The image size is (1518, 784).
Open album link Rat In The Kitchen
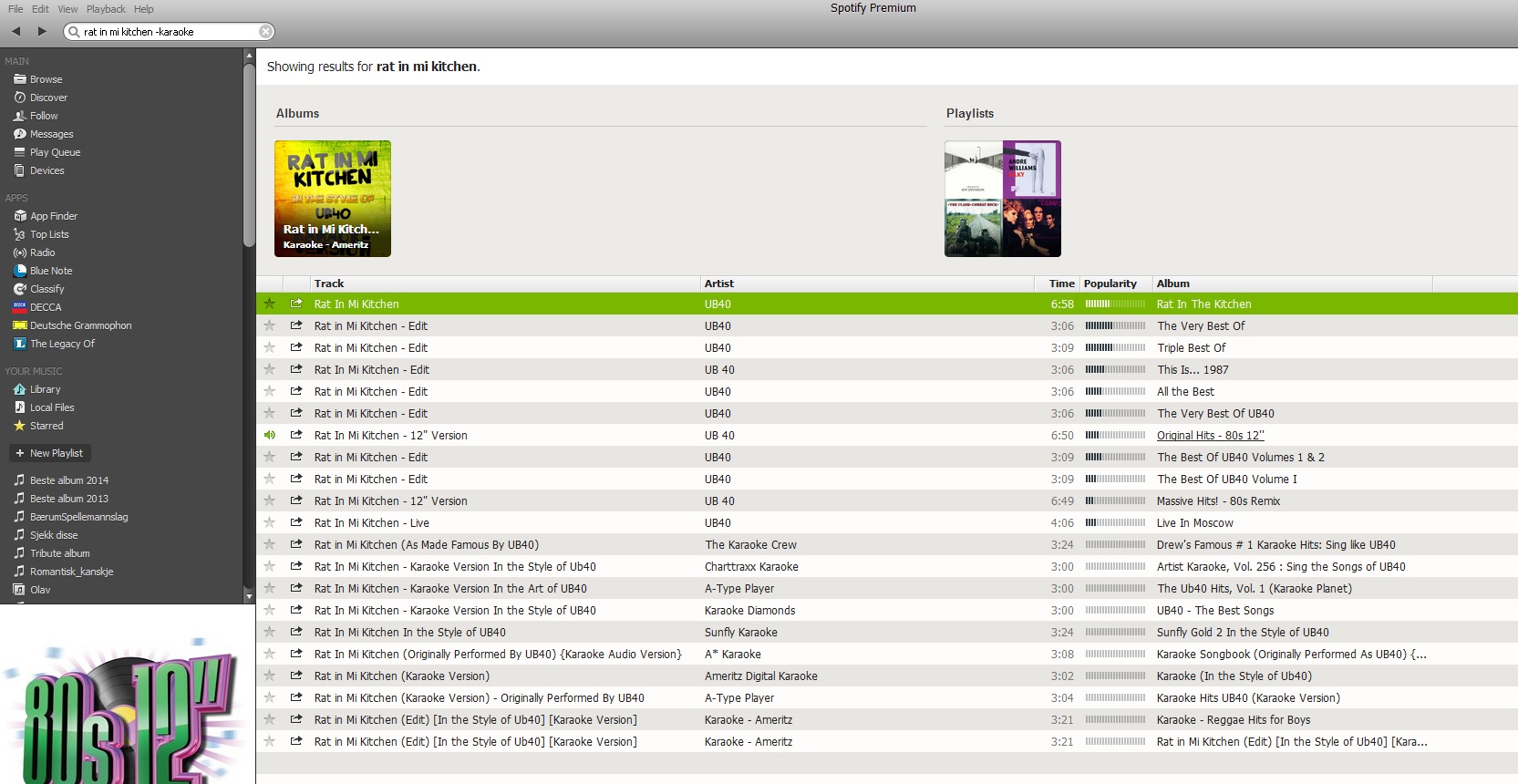[x=1203, y=304]
